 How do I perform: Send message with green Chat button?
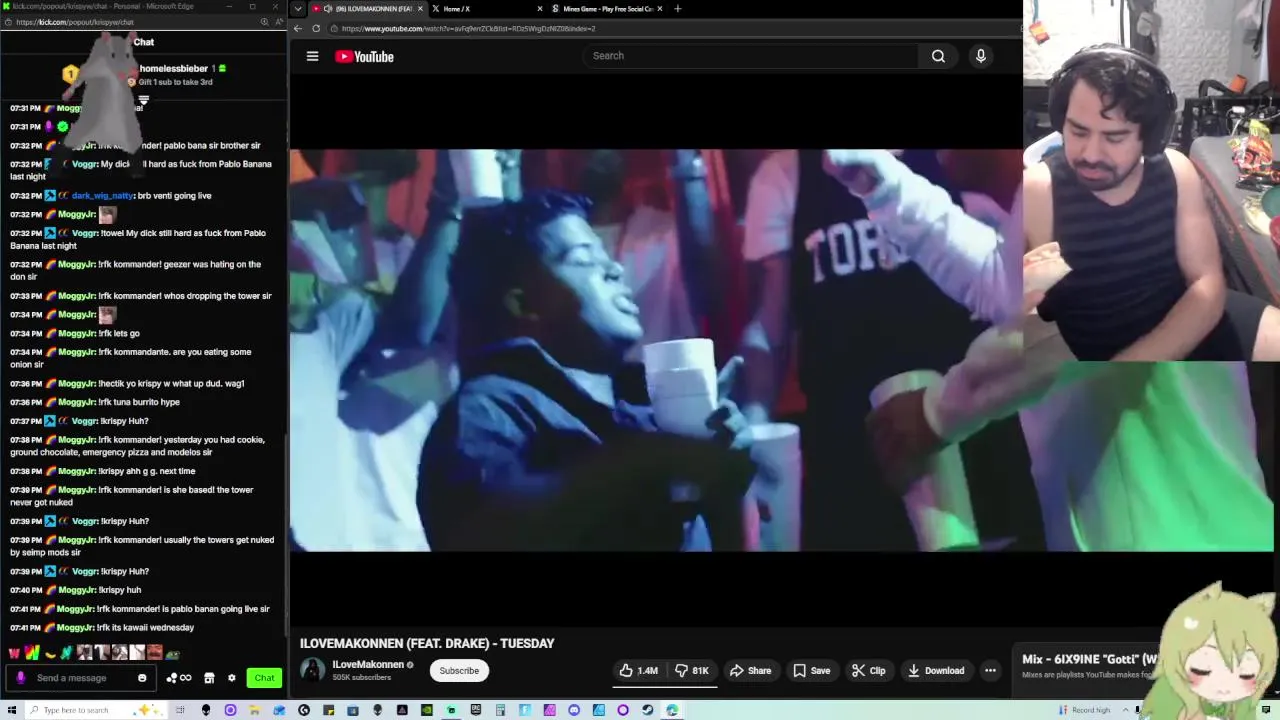[x=264, y=678]
